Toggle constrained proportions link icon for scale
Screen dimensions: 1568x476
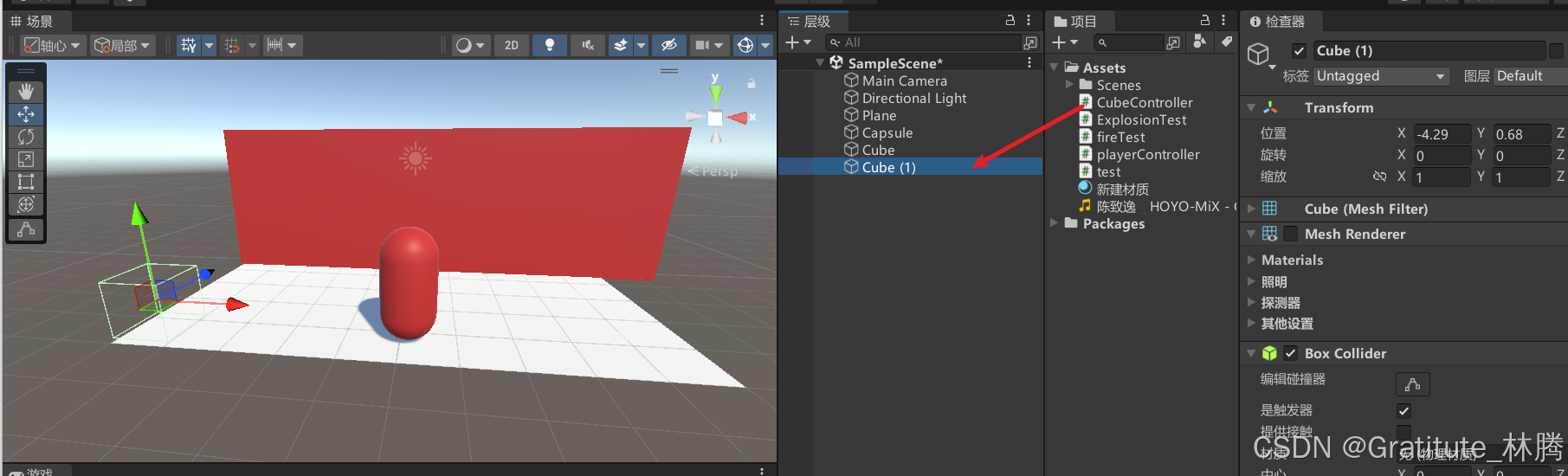coord(1379,177)
